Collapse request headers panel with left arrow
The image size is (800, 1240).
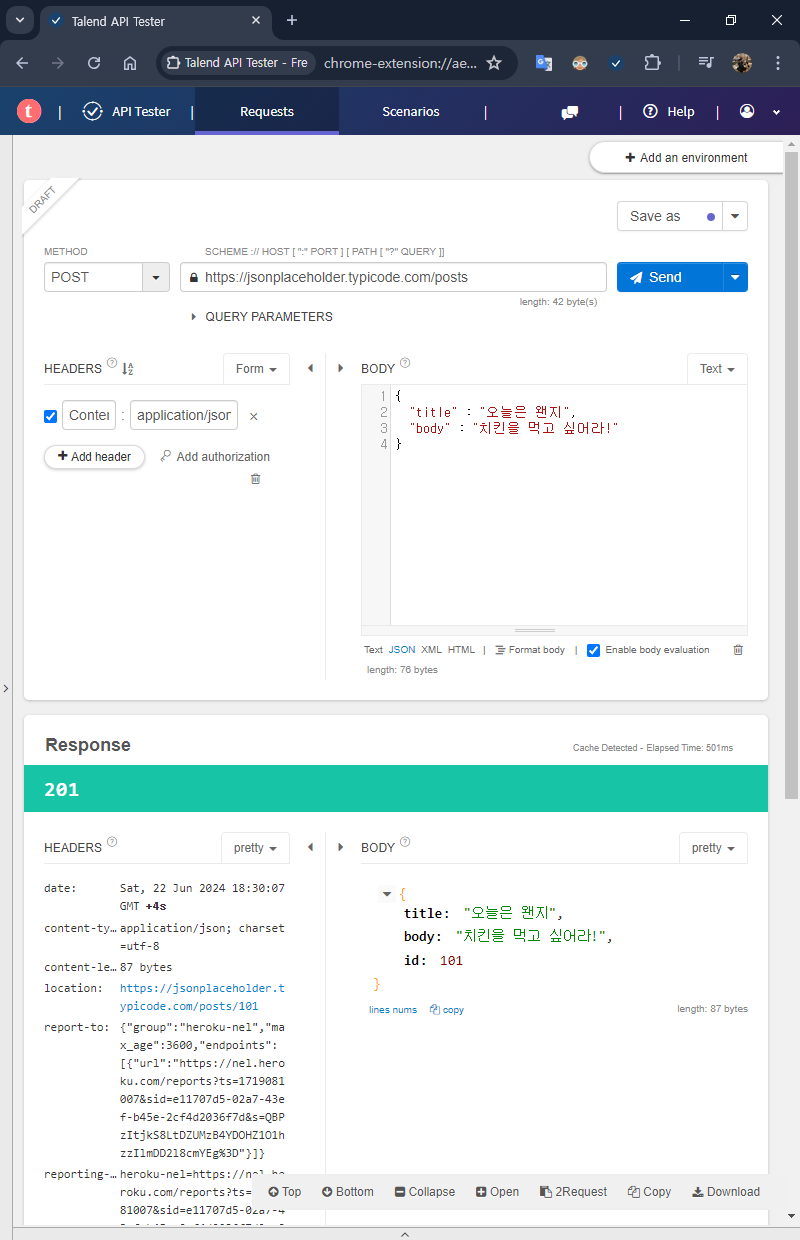pyautogui.click(x=310, y=368)
